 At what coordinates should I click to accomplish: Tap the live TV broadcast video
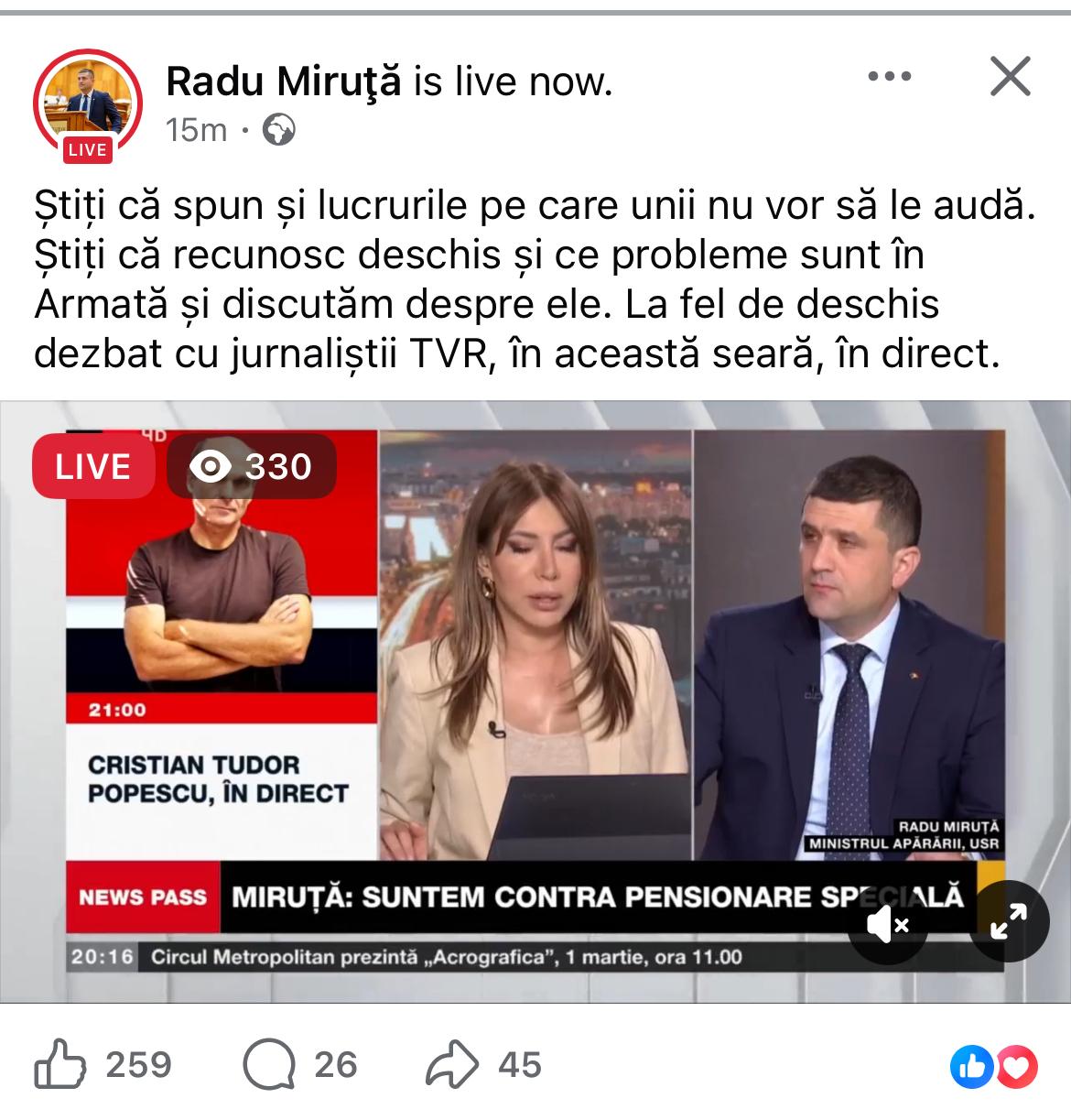click(x=535, y=701)
